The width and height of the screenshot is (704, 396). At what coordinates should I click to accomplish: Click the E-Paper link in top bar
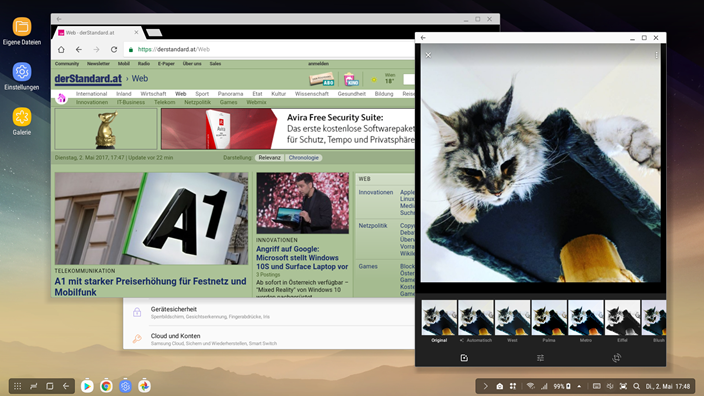pos(166,64)
